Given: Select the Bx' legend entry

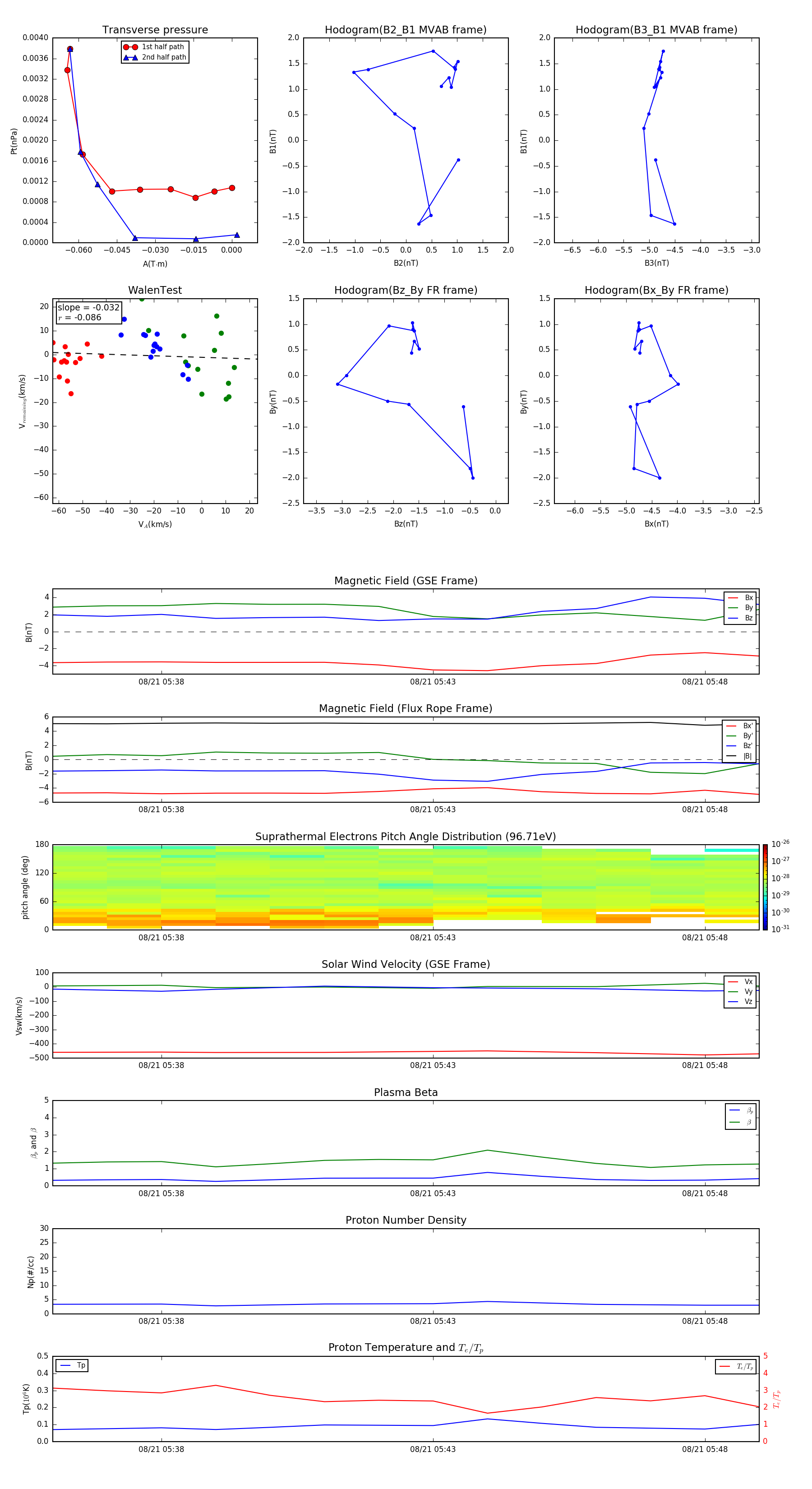Looking at the screenshot, I should (x=740, y=726).
